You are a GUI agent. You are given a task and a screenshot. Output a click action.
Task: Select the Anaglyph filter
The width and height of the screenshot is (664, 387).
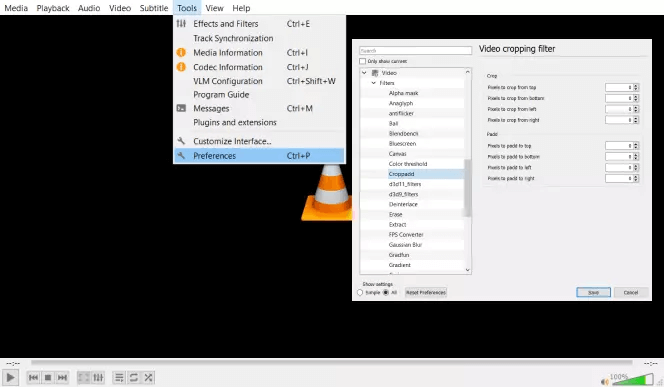pyautogui.click(x=401, y=103)
